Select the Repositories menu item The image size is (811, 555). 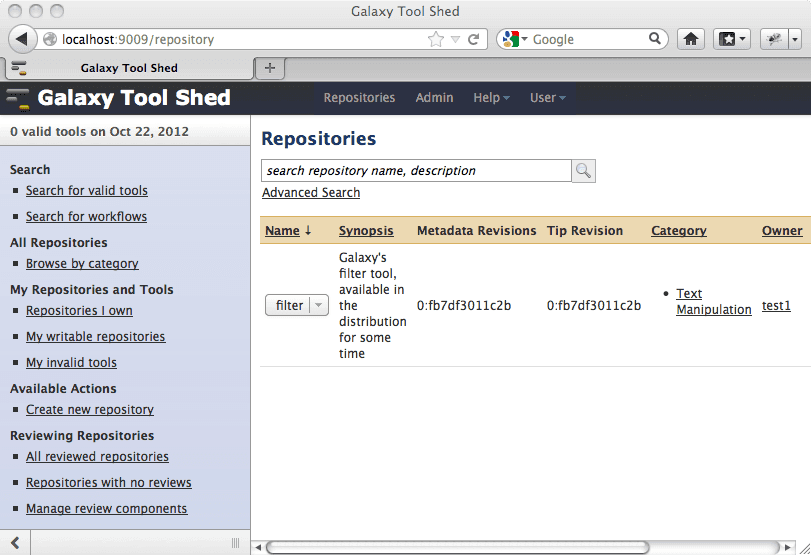pos(359,98)
